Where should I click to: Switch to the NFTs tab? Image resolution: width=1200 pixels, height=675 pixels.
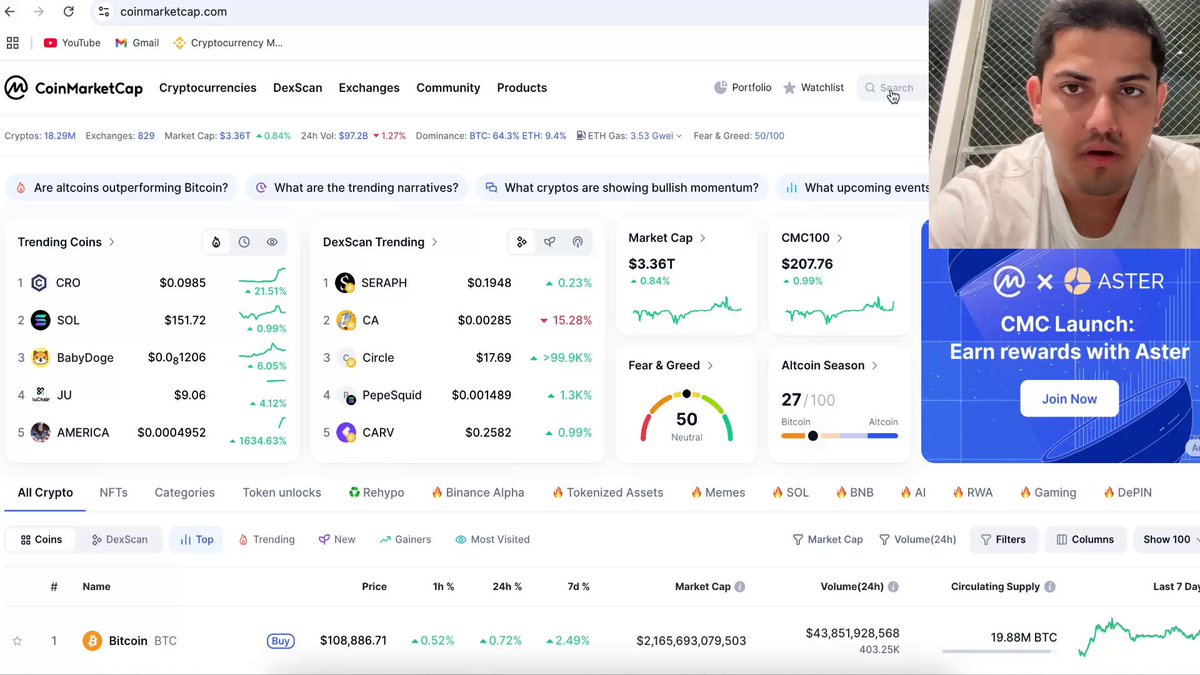[x=113, y=493]
